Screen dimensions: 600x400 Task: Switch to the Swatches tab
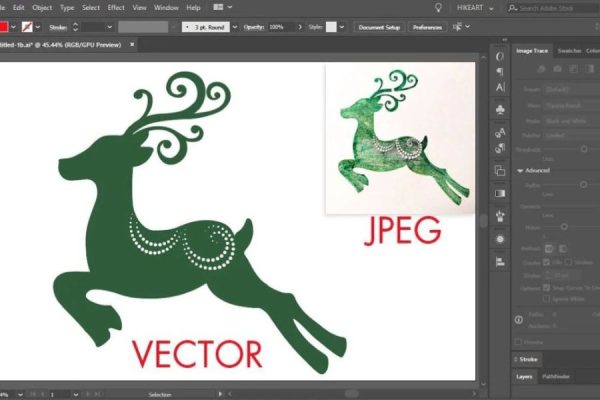click(569, 49)
